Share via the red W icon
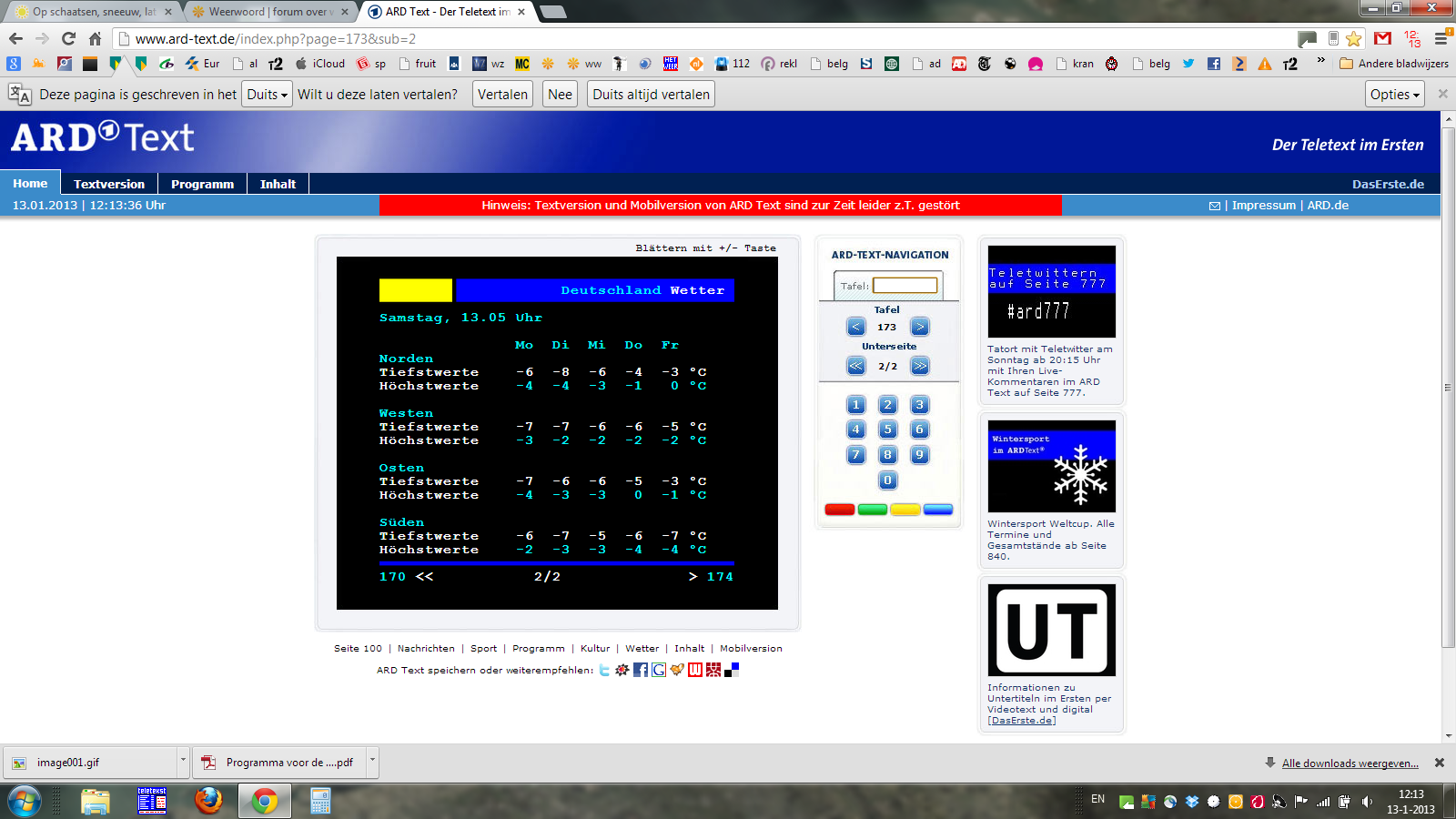This screenshot has height=819, width=1456. [695, 670]
